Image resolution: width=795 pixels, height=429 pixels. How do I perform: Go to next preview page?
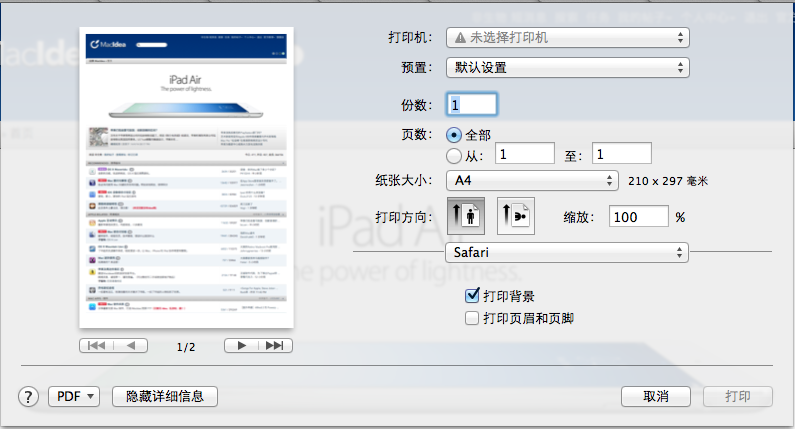point(241,345)
